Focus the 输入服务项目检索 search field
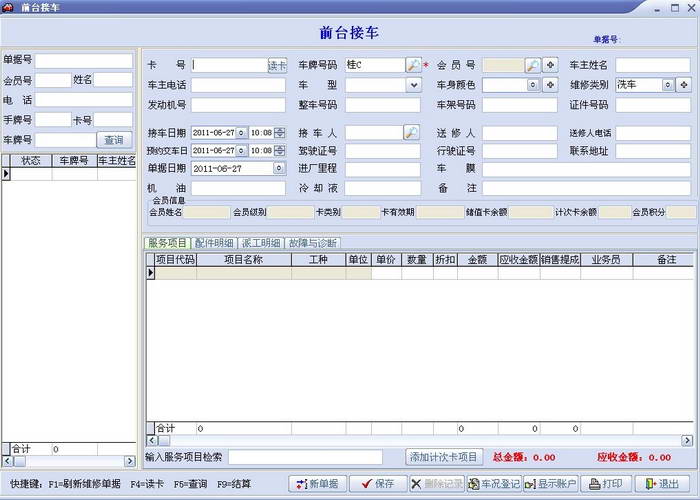 tap(305, 457)
